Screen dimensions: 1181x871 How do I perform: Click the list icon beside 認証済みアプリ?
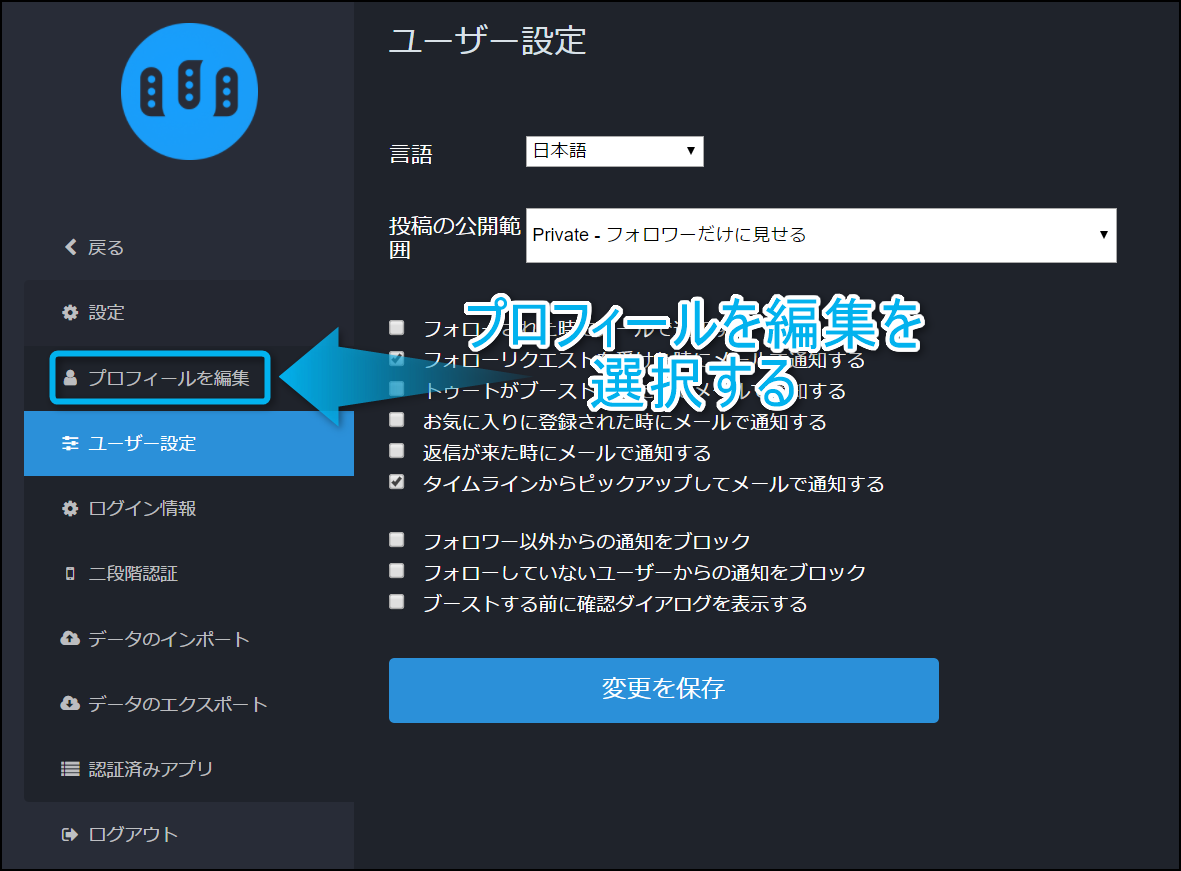click(x=70, y=769)
